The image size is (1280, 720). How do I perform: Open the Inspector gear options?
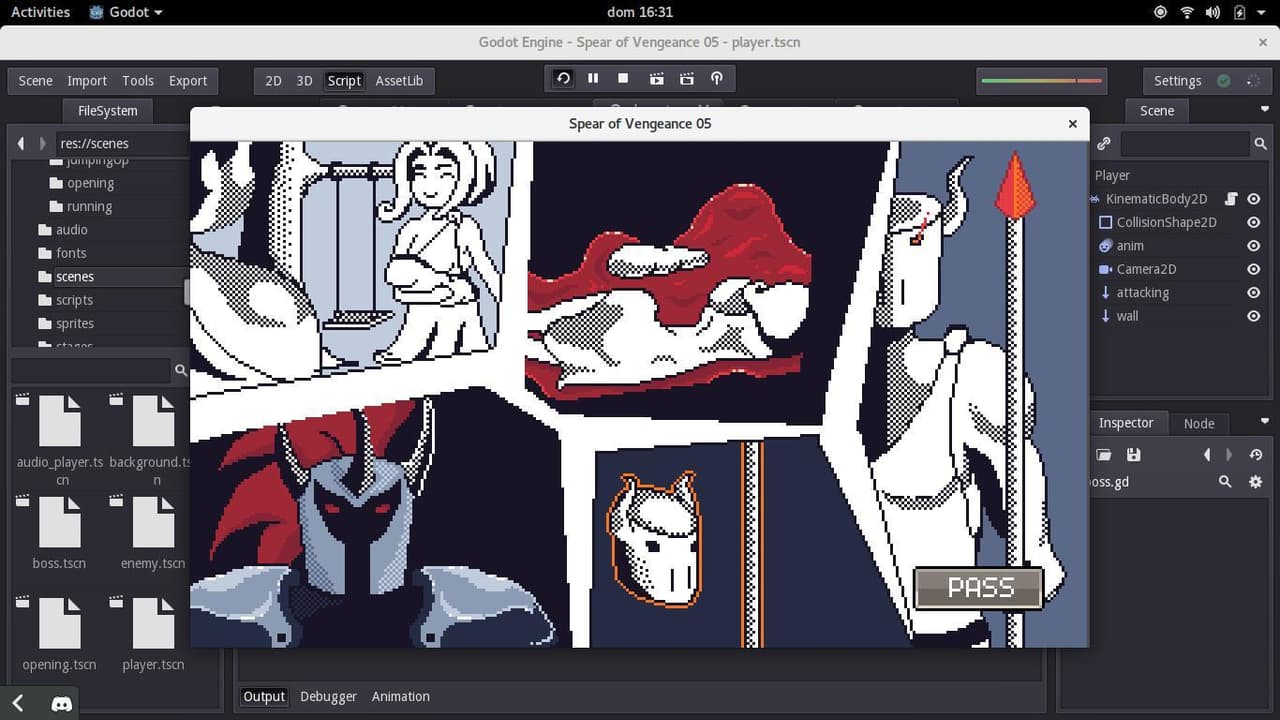coord(1256,482)
